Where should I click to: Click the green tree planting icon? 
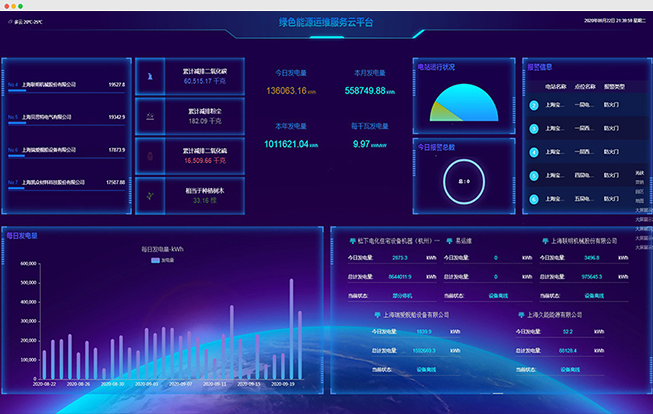pos(149,194)
